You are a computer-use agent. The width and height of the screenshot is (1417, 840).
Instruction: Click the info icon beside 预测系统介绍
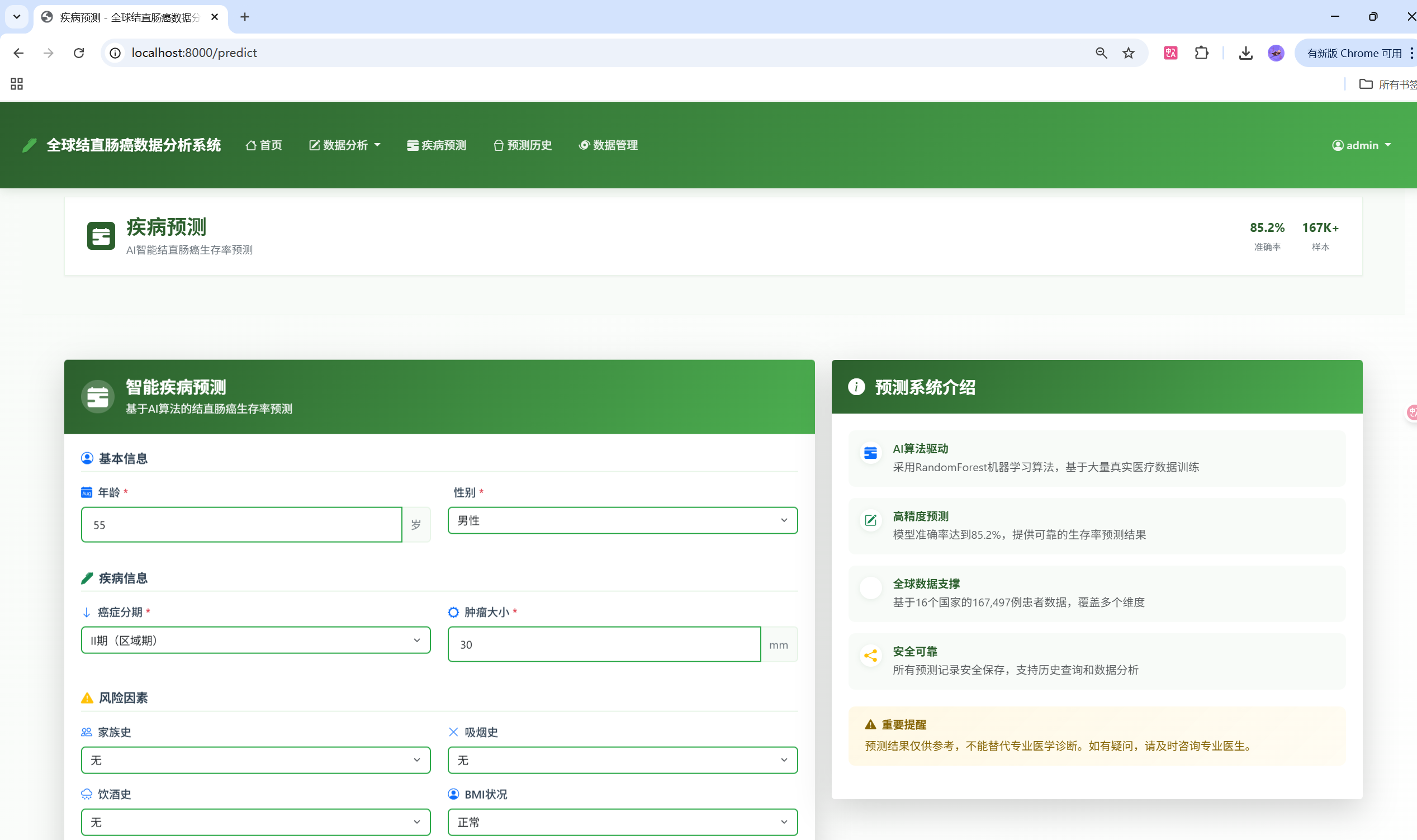point(856,387)
